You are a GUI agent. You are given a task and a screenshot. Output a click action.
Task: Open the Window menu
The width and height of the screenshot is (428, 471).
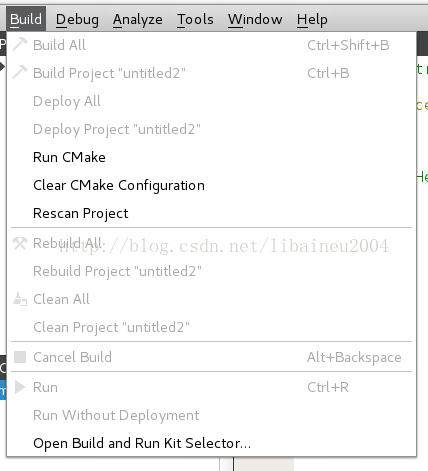click(255, 19)
